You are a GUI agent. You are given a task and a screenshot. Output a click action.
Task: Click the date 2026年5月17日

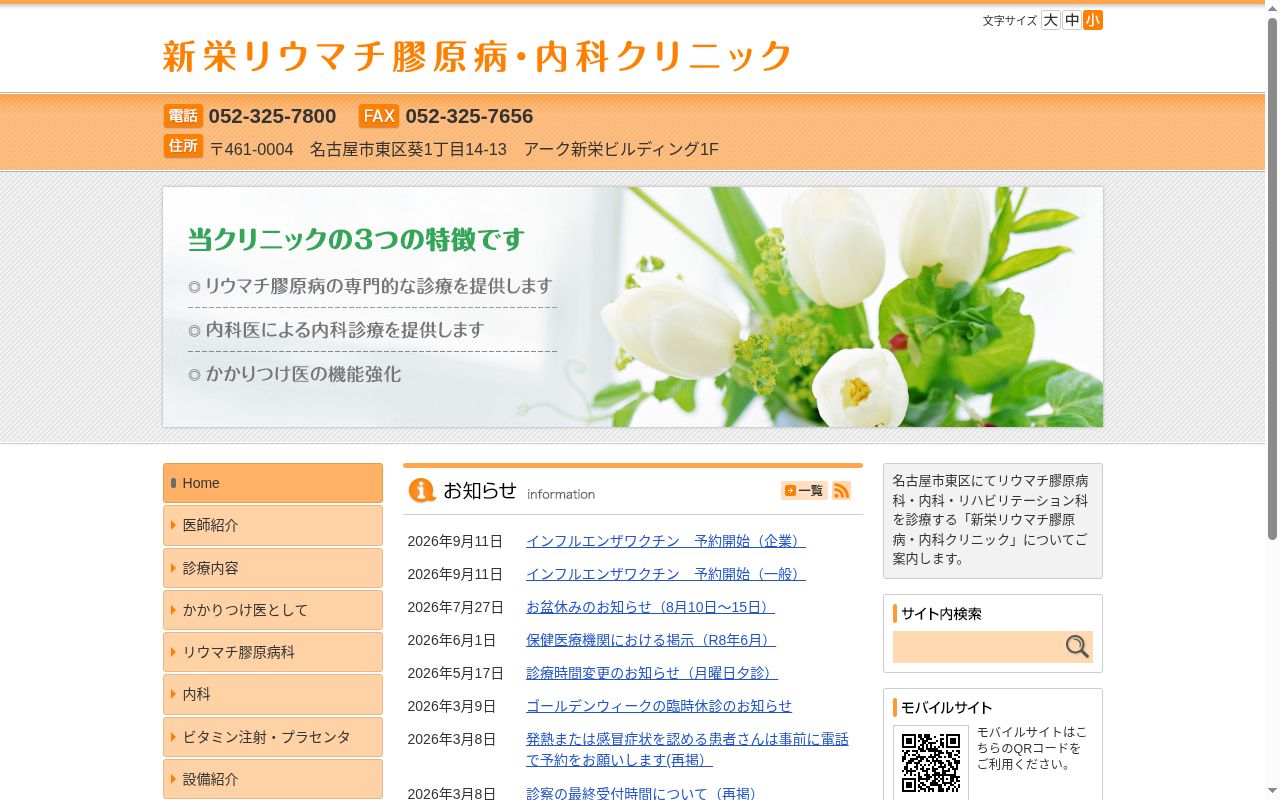pos(455,673)
